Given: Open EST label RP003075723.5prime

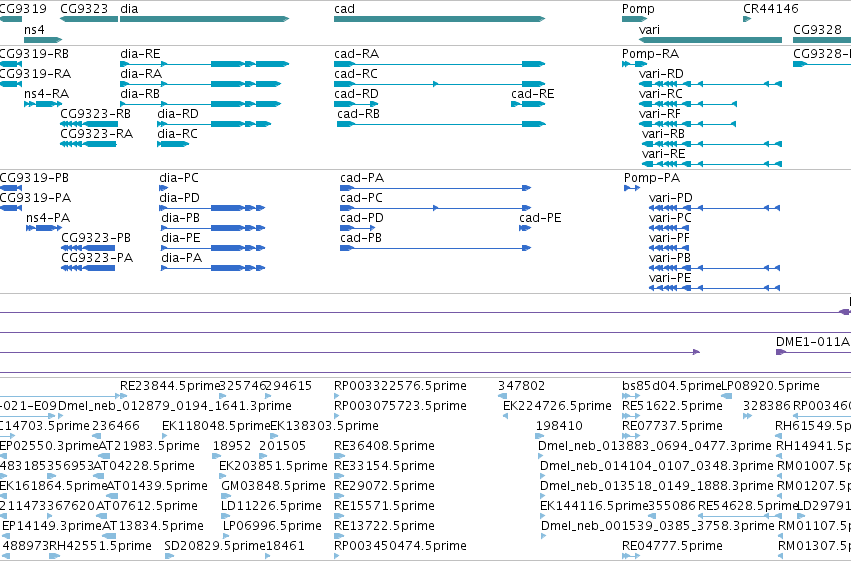Looking at the screenshot, I should [400, 406].
